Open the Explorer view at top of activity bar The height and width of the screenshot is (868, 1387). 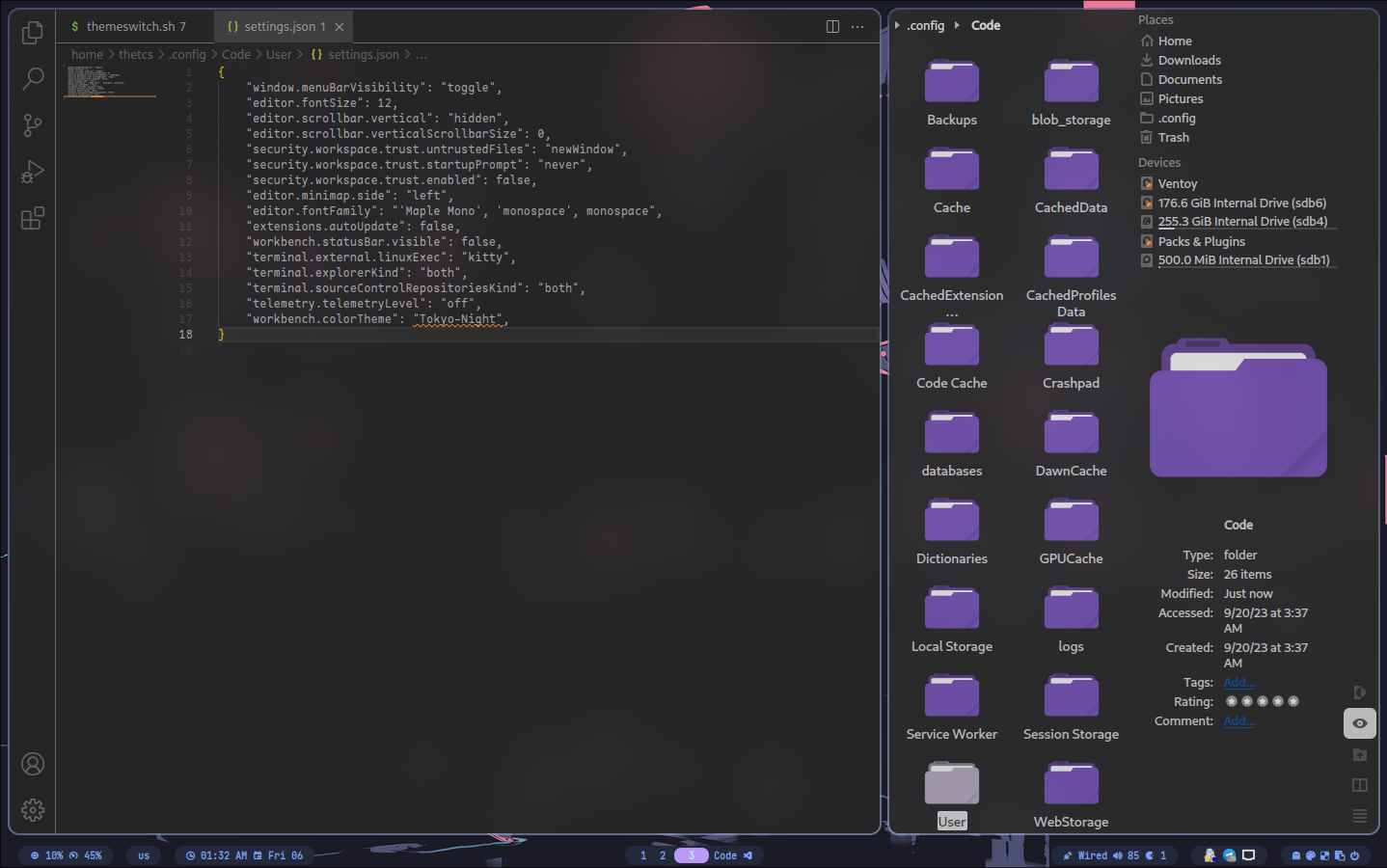[33, 32]
